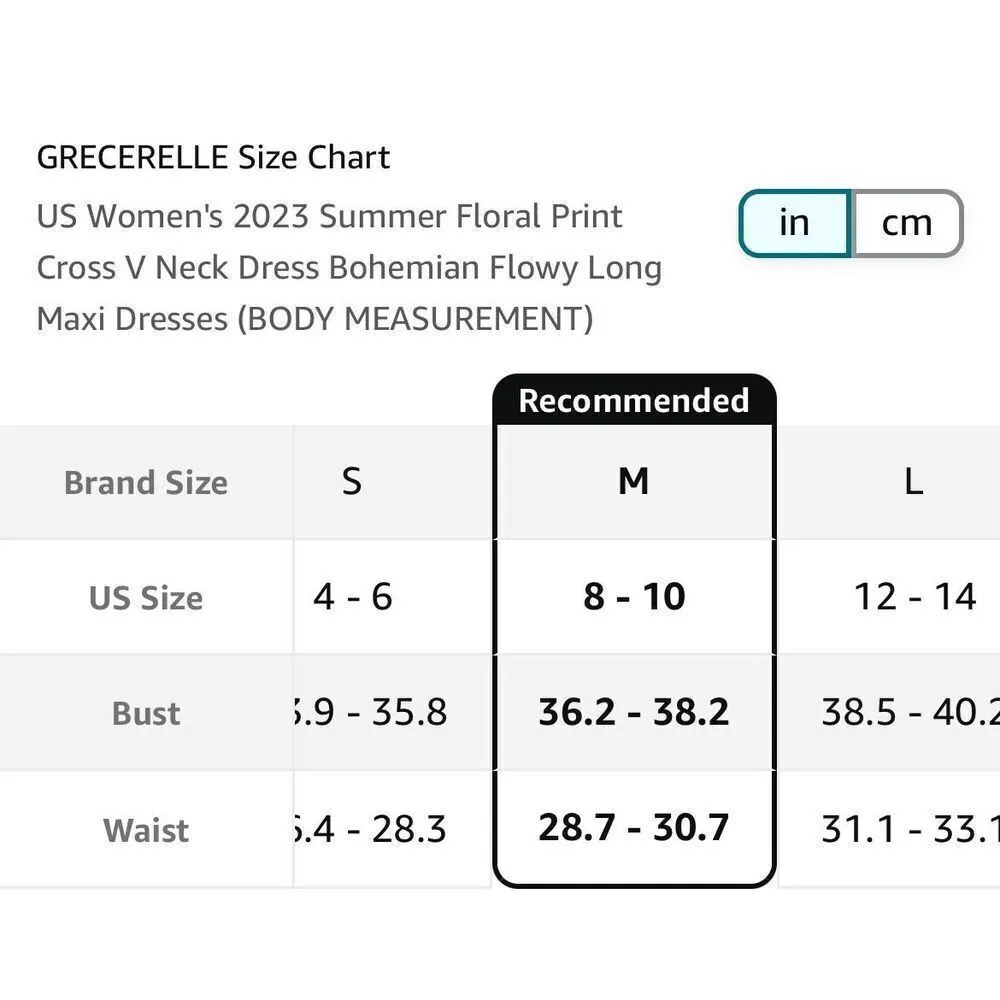
Task: Select the S size column header
Action: coord(352,482)
